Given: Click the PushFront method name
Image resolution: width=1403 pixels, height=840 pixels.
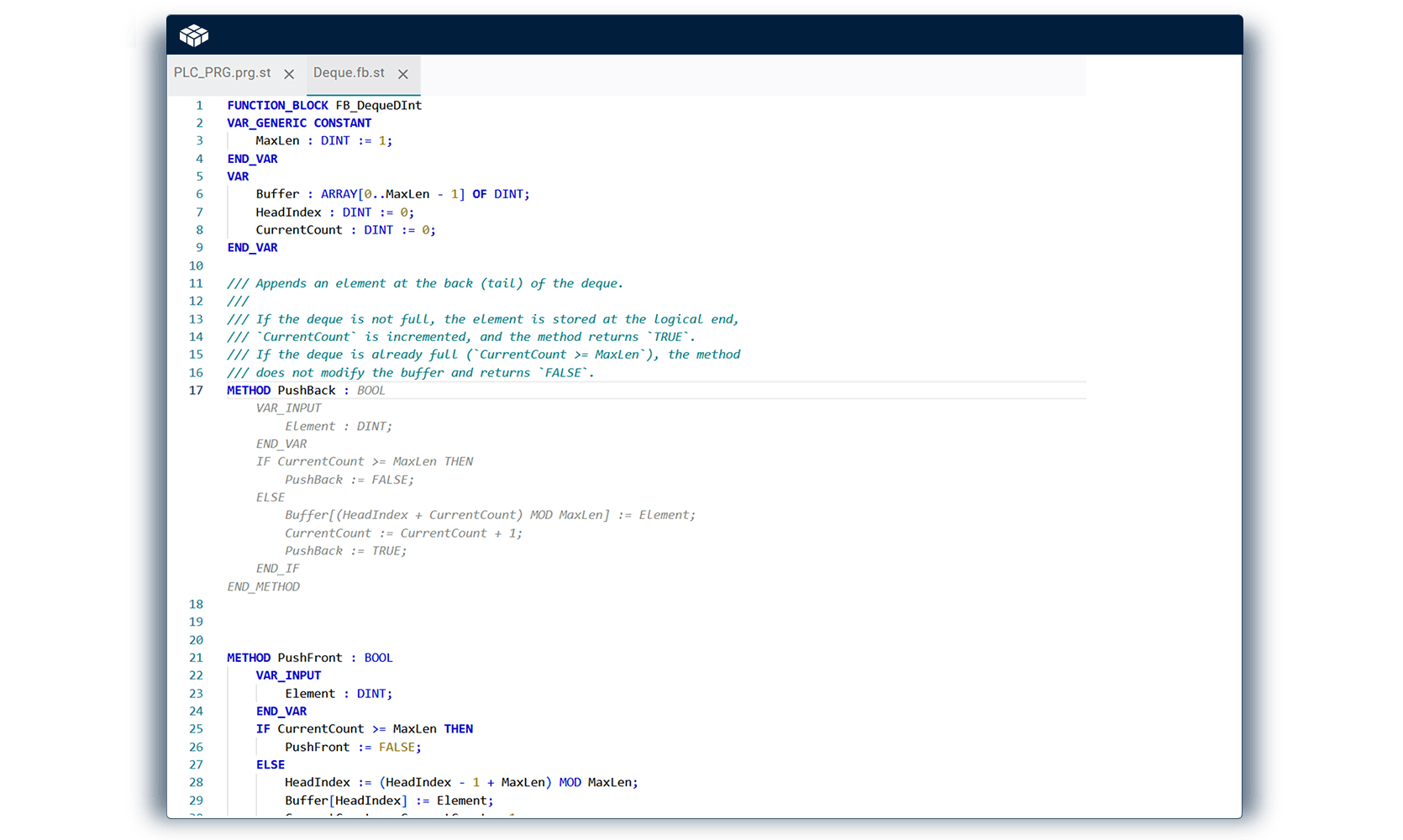Looking at the screenshot, I should tap(310, 658).
